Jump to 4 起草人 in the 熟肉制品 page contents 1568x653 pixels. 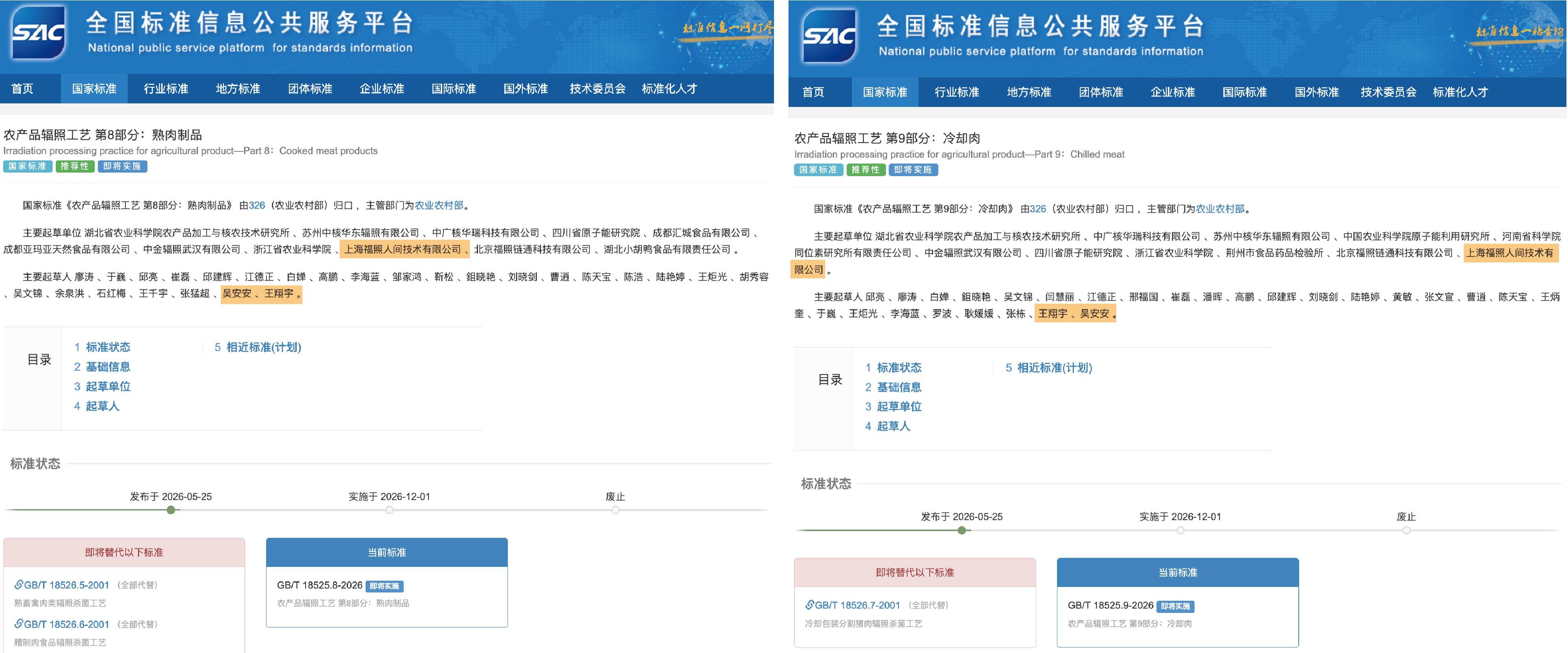[x=96, y=406]
